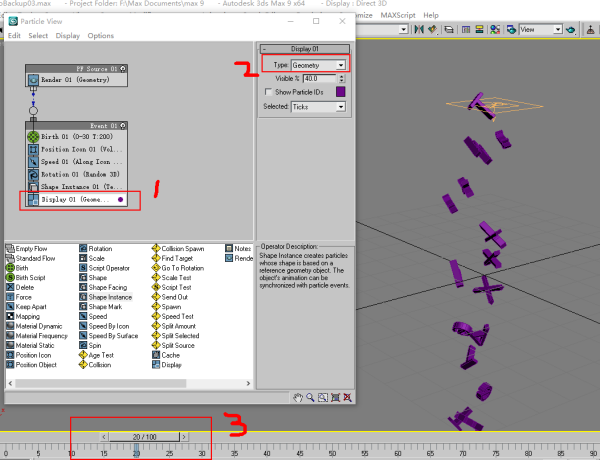Screen dimensions: 600x460
Task: Click the Birth 01 operator green icon
Action: 33,137
